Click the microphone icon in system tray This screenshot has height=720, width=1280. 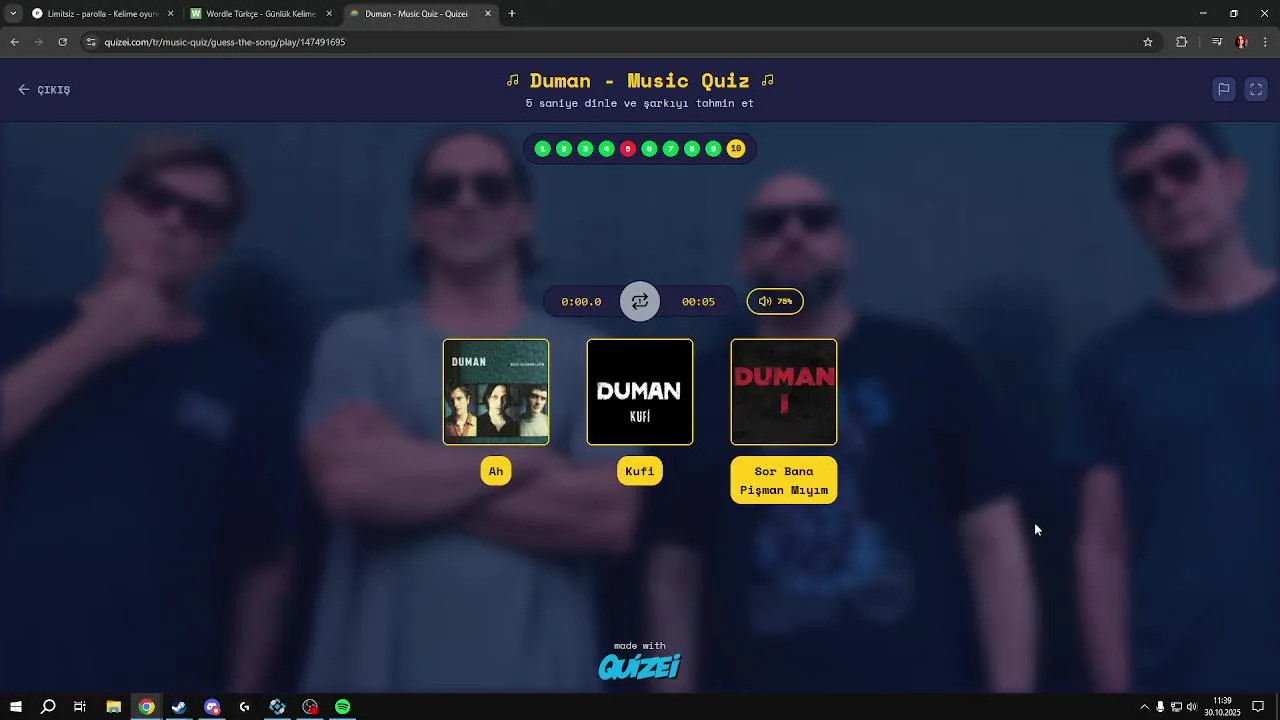pyautogui.click(x=1160, y=707)
